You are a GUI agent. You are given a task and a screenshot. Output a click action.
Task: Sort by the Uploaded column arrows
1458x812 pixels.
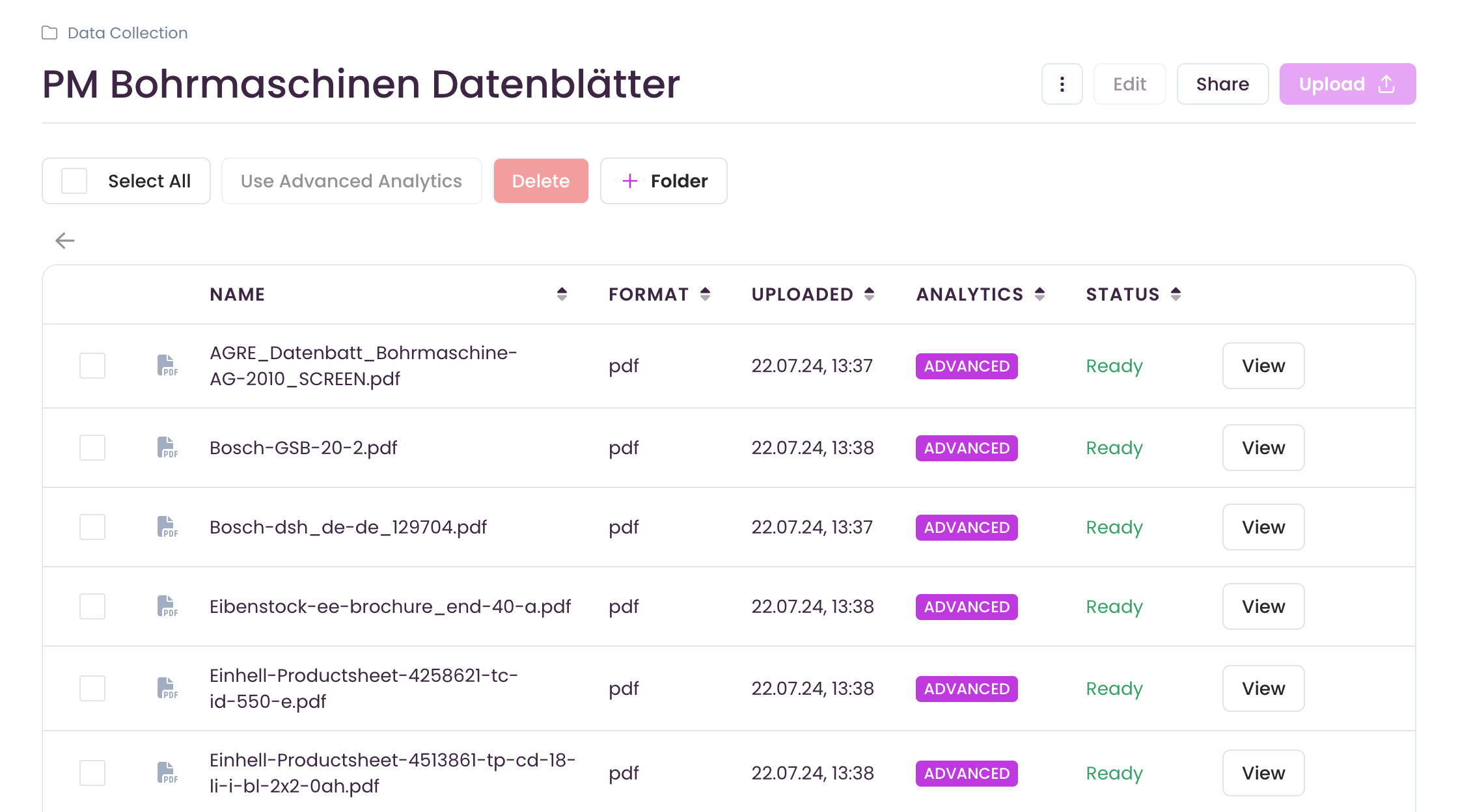tap(869, 294)
